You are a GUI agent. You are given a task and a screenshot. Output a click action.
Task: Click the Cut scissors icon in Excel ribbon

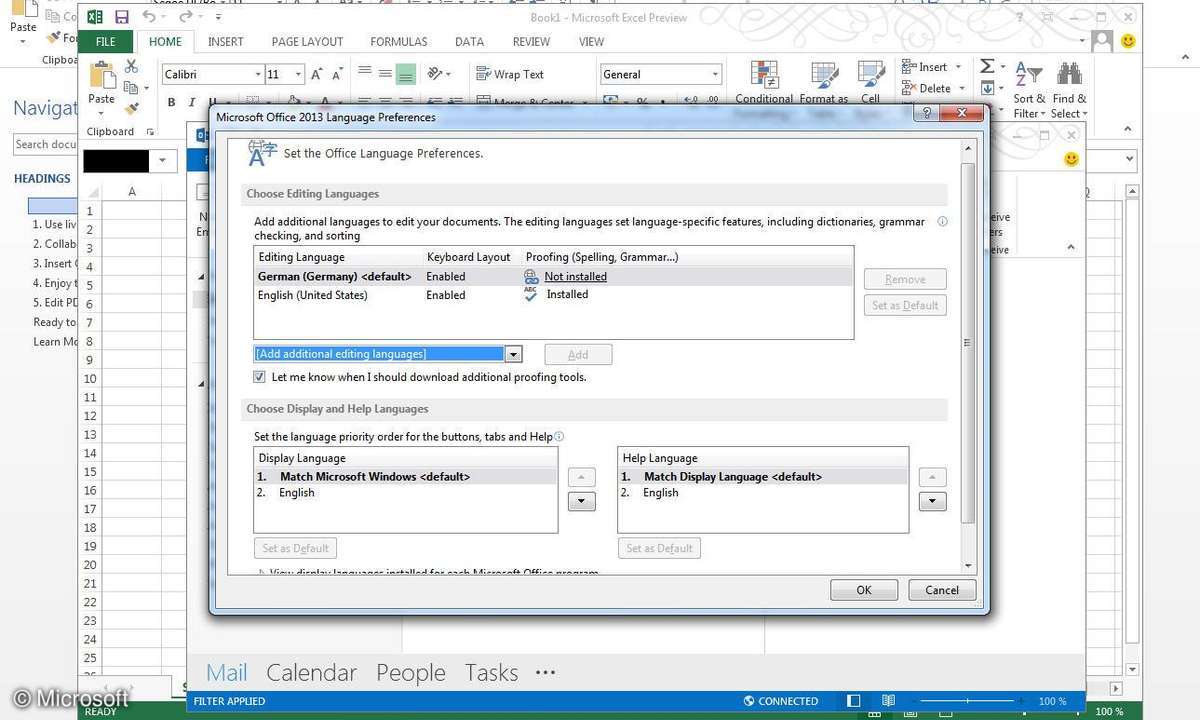pos(131,67)
